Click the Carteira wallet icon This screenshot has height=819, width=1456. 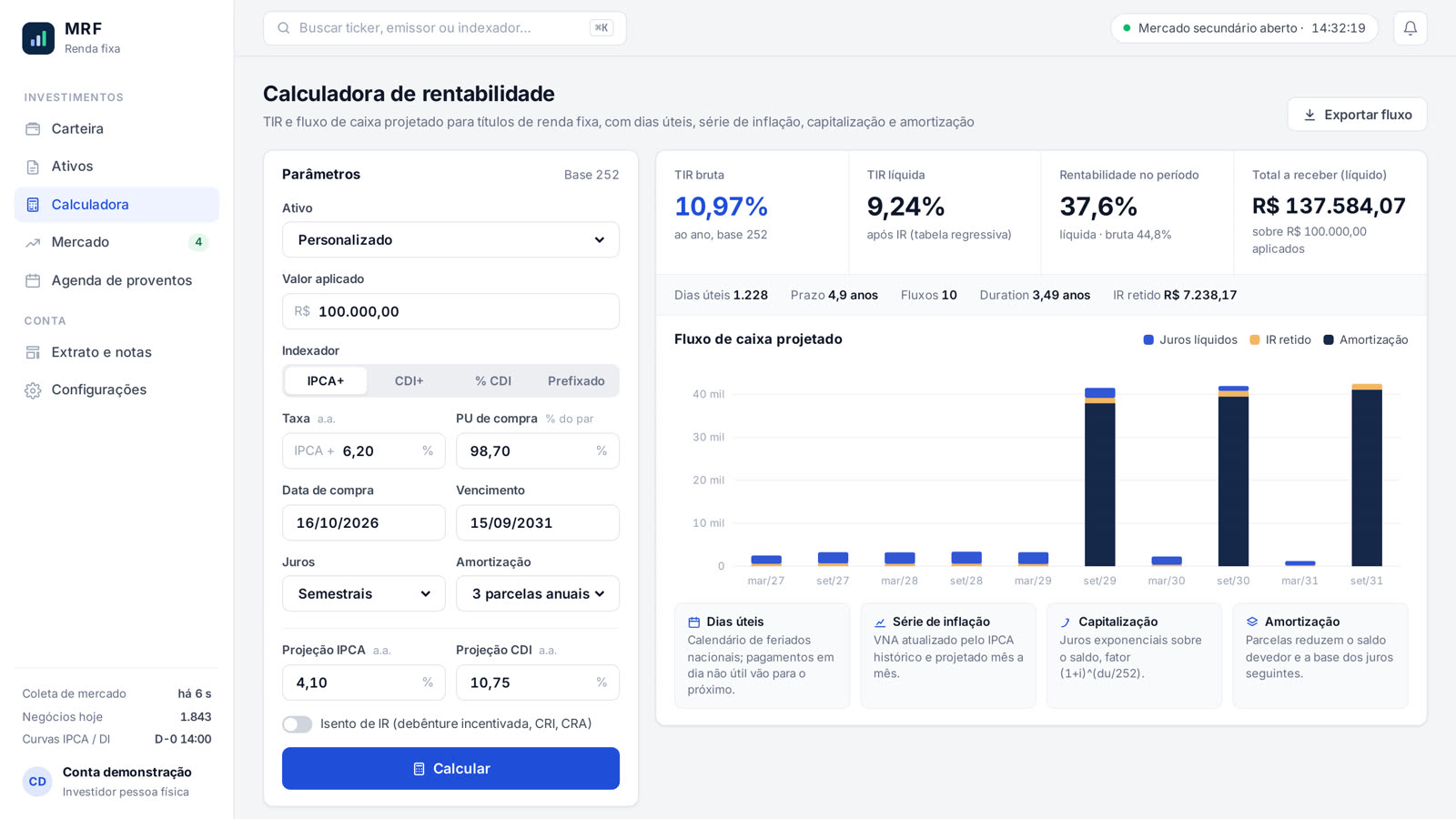pos(33,128)
